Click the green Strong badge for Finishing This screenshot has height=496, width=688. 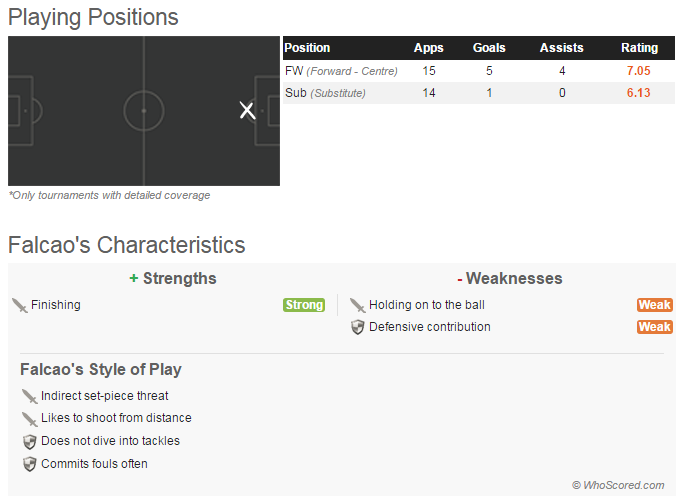304,305
